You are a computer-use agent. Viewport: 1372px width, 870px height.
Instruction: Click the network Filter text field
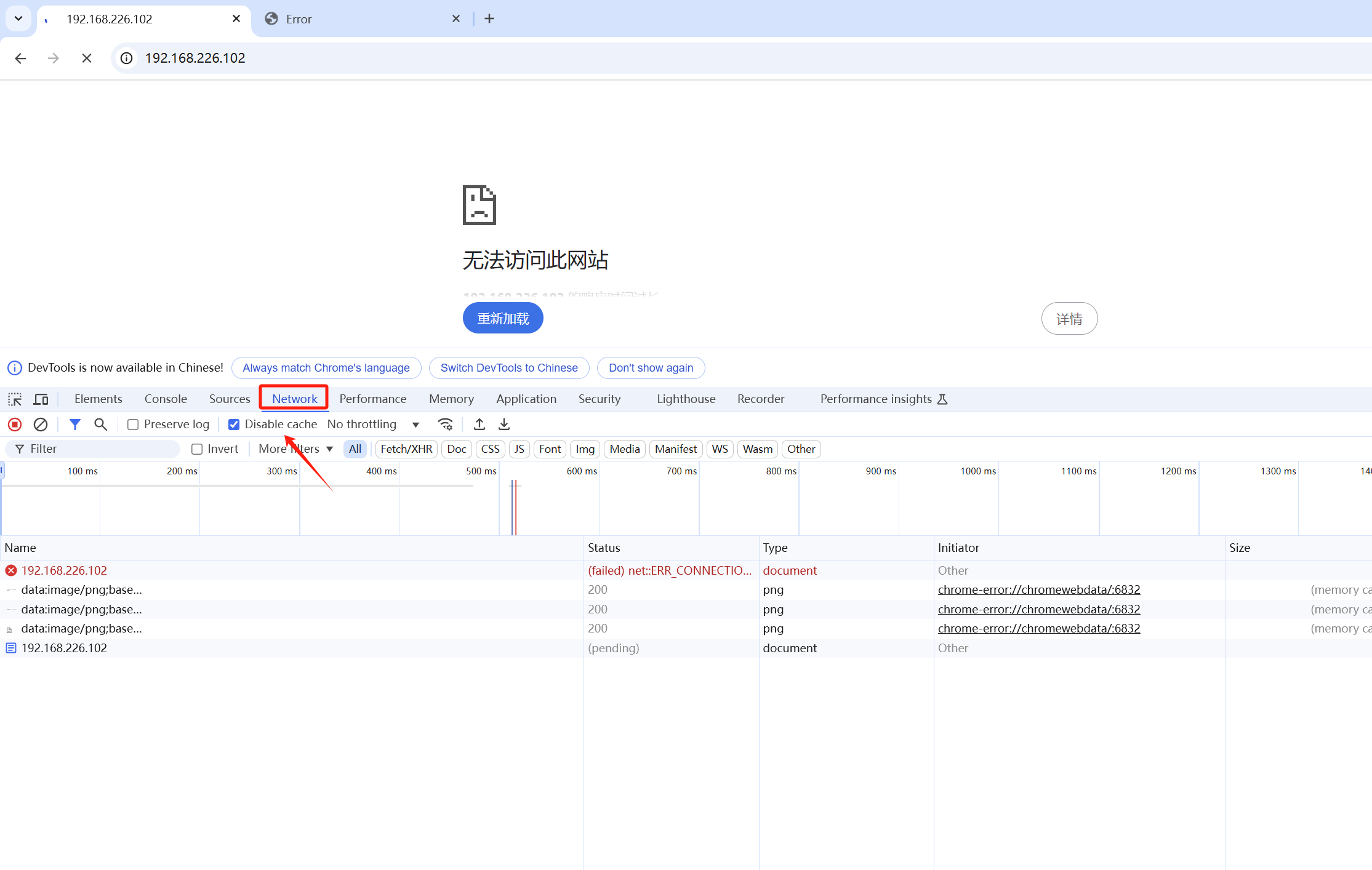(98, 449)
